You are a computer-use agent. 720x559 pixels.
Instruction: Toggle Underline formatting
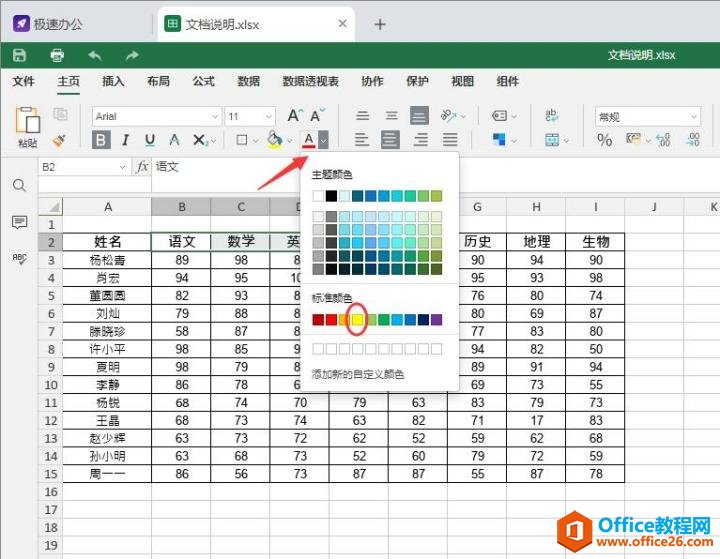pyautogui.click(x=150, y=140)
